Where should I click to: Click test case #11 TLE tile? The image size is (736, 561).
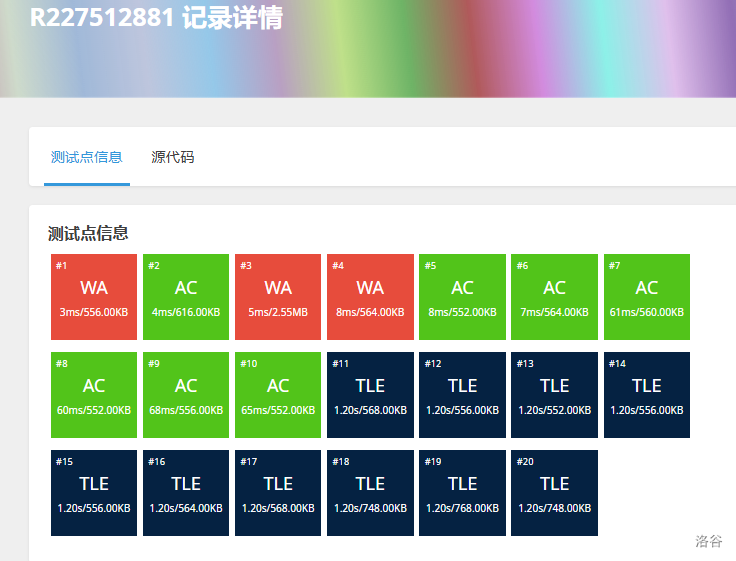370,395
